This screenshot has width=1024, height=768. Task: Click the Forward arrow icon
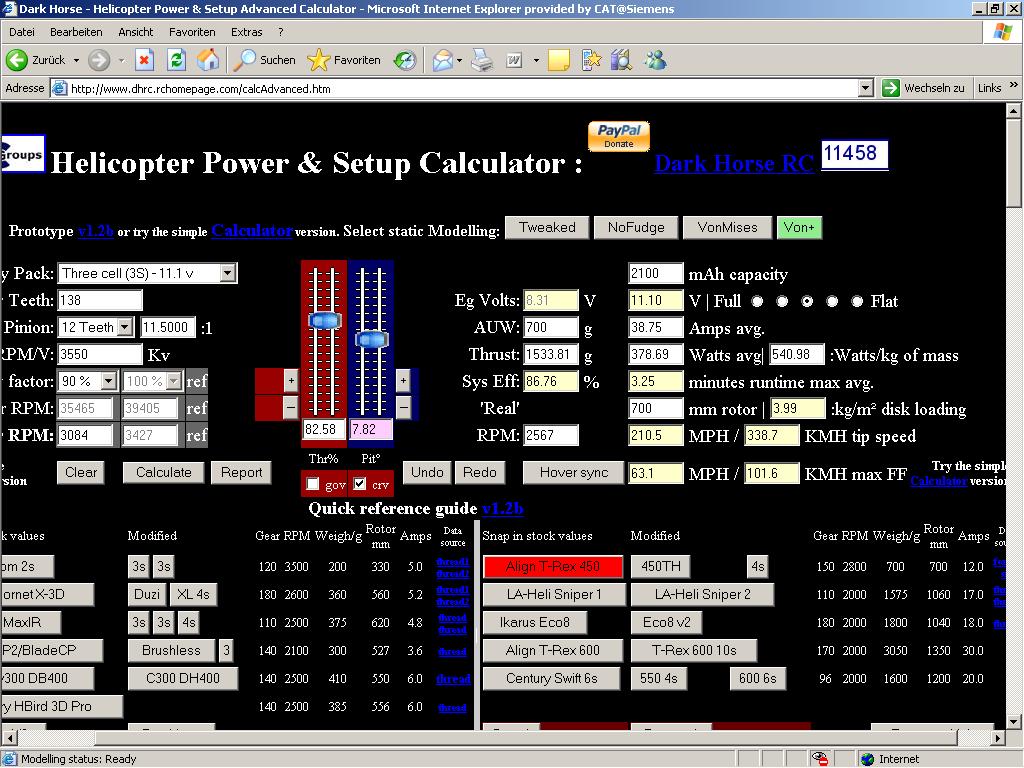[x=99, y=60]
